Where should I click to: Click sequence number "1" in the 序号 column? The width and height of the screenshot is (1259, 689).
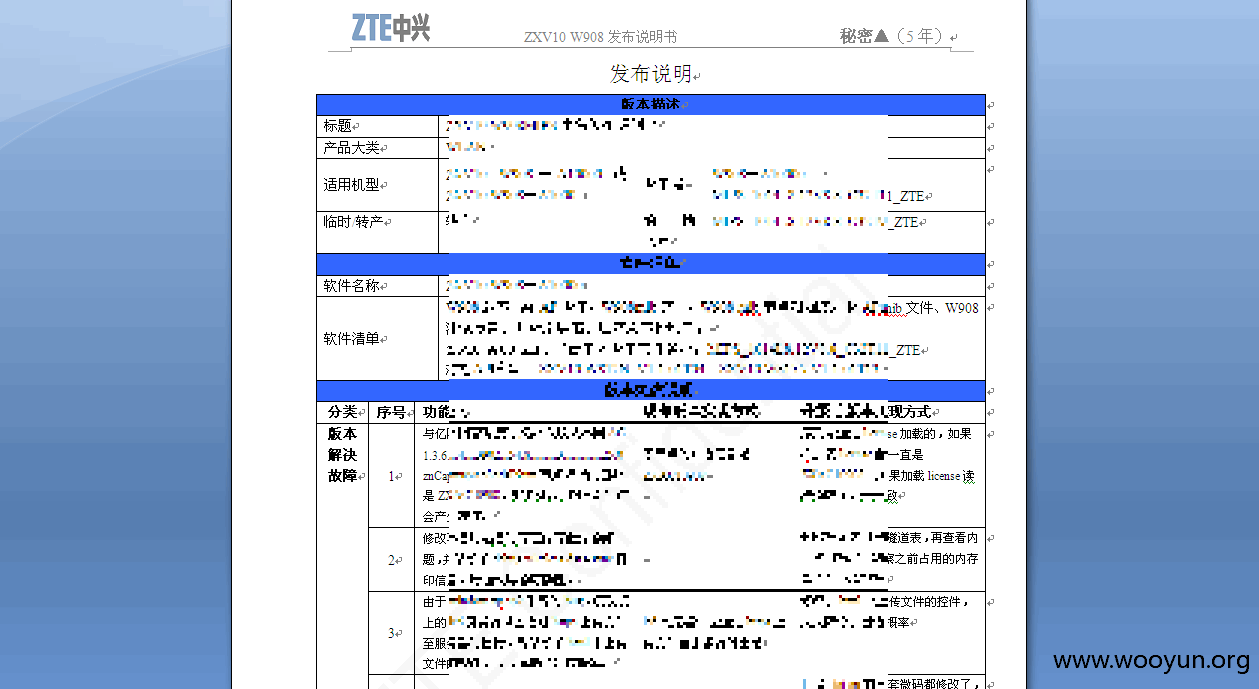392,476
